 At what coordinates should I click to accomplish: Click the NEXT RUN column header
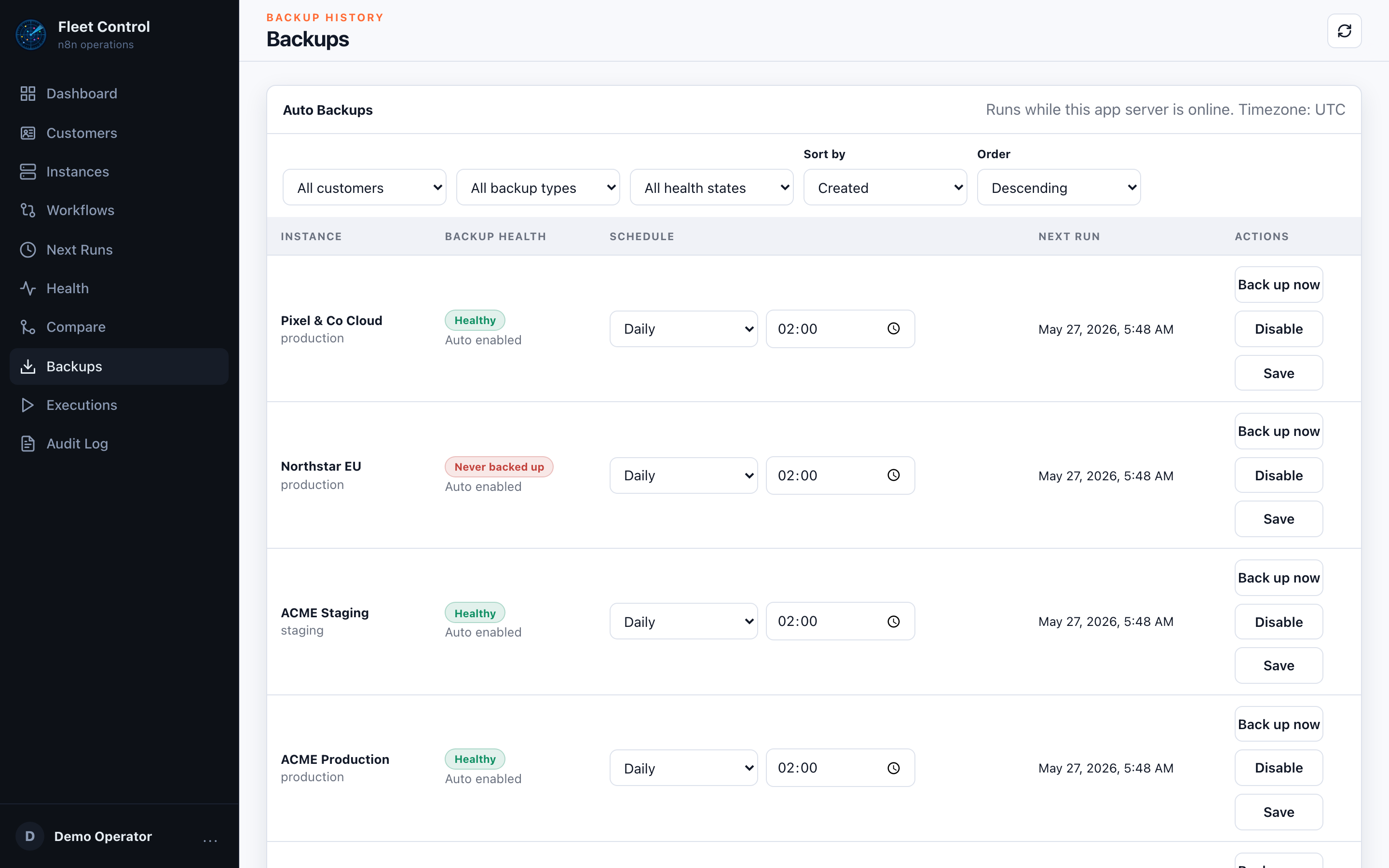click(1069, 236)
